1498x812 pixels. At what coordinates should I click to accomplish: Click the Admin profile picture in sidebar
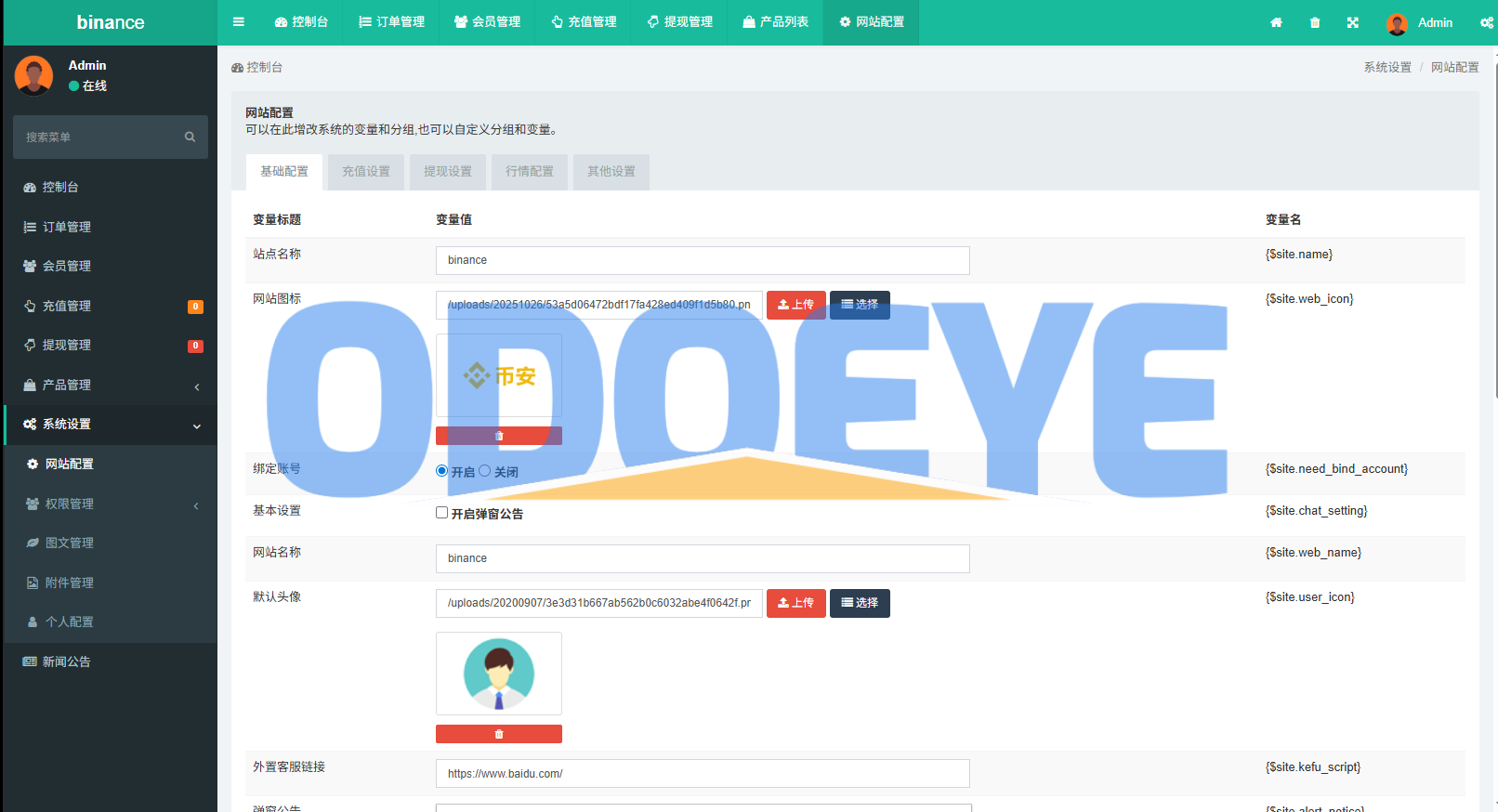point(34,75)
